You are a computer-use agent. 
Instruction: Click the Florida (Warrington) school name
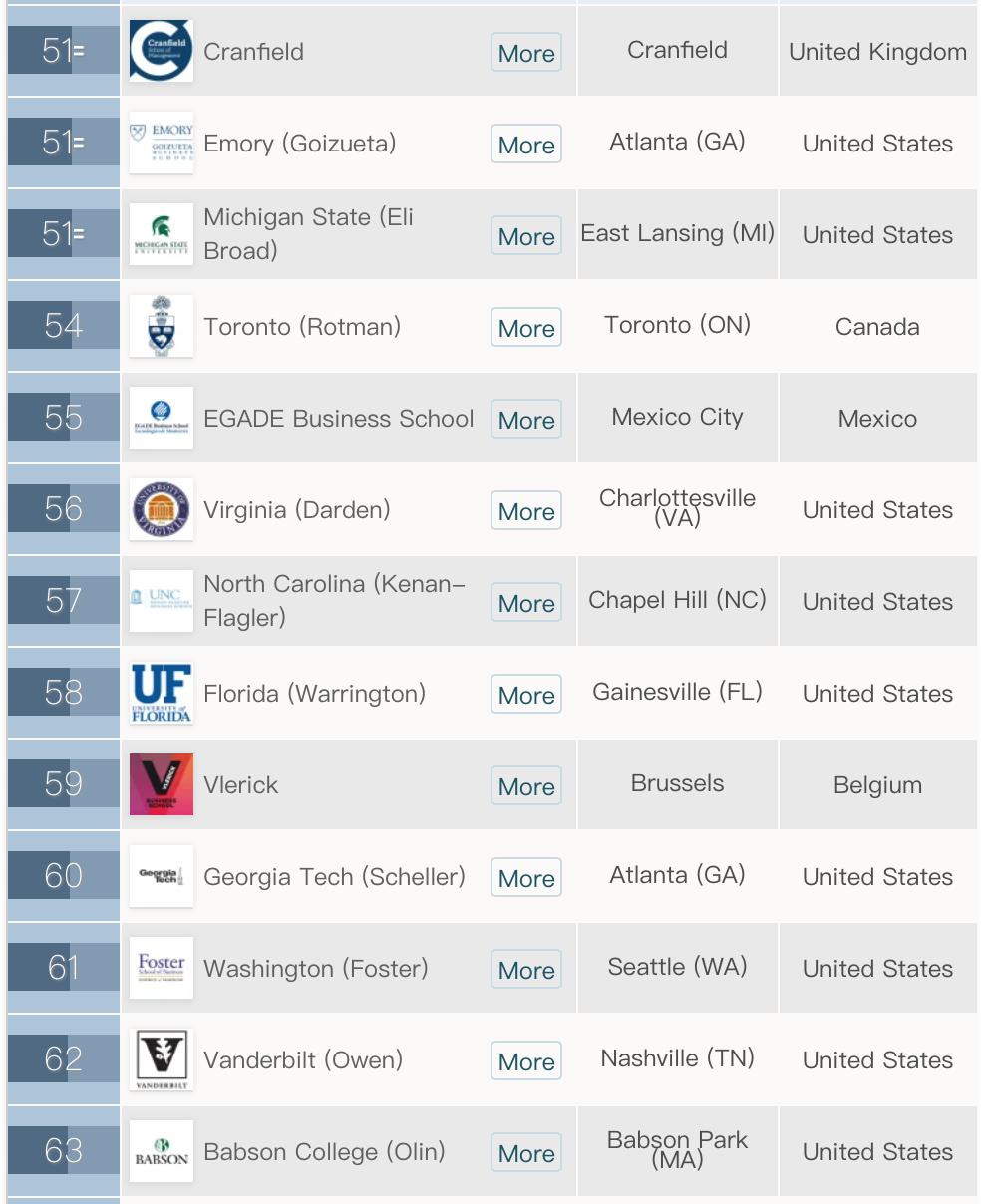tap(314, 694)
